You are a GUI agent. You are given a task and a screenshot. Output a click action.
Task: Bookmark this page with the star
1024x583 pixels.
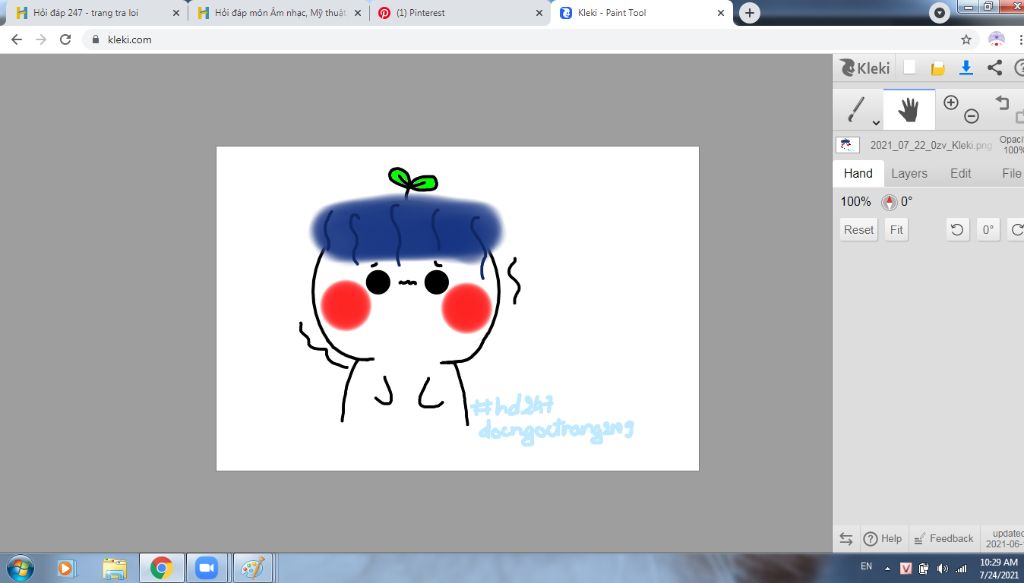[x=966, y=39]
